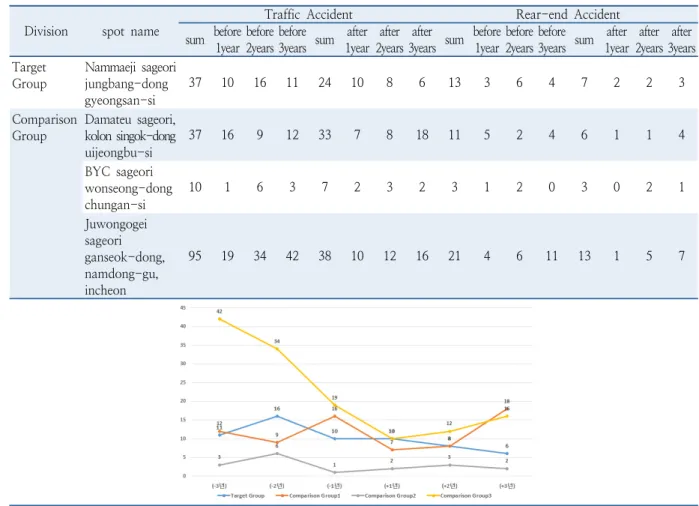Screen dimensions: 699x506
Task: Click first sum value 37 in Damateu row
Action: point(195,135)
